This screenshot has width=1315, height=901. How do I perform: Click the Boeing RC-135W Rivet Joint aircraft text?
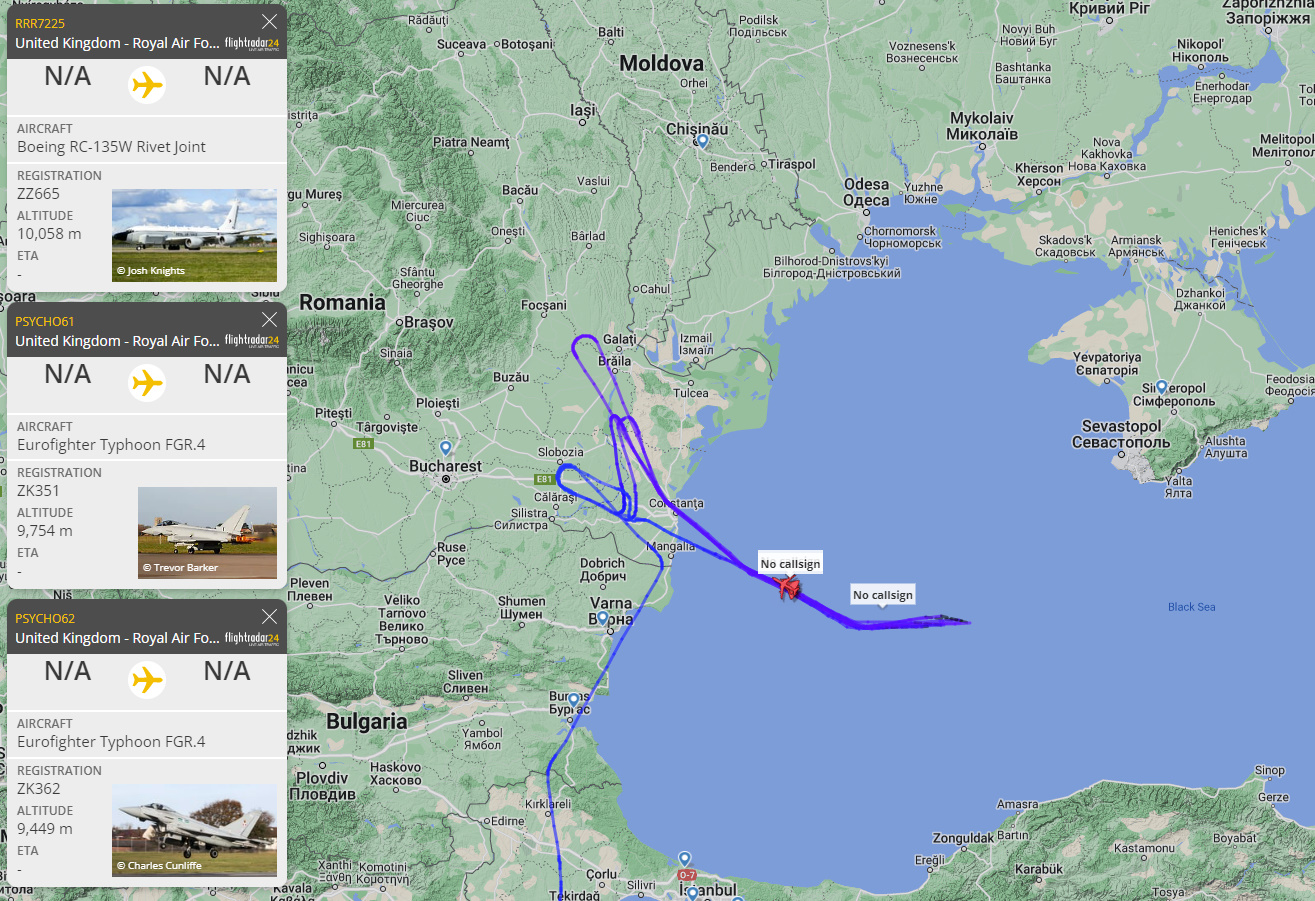112,146
